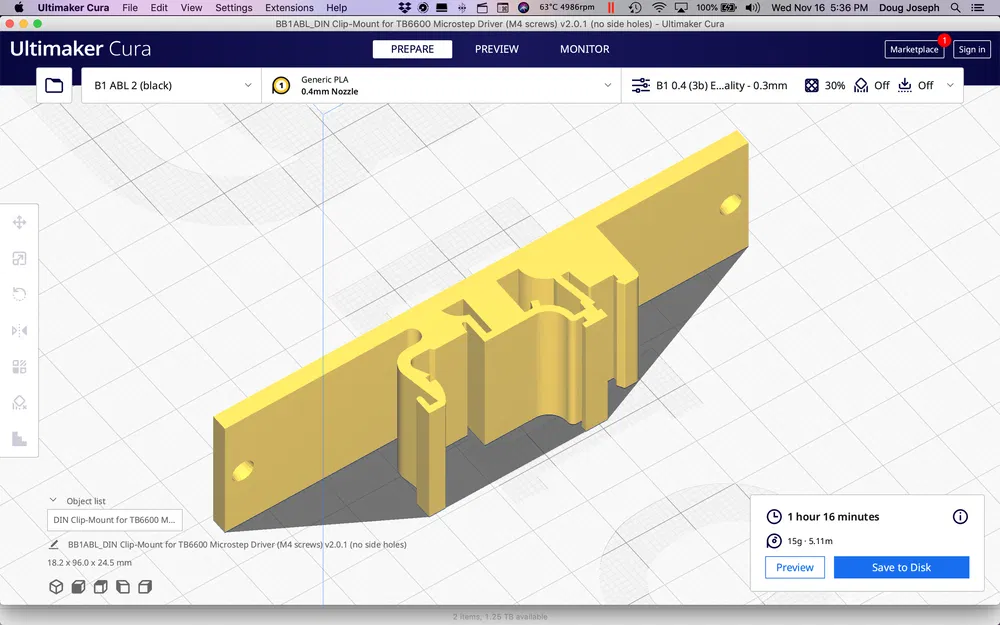The height and width of the screenshot is (625, 1000).
Task: Open the Per Model Settings tool
Action: tap(19, 367)
